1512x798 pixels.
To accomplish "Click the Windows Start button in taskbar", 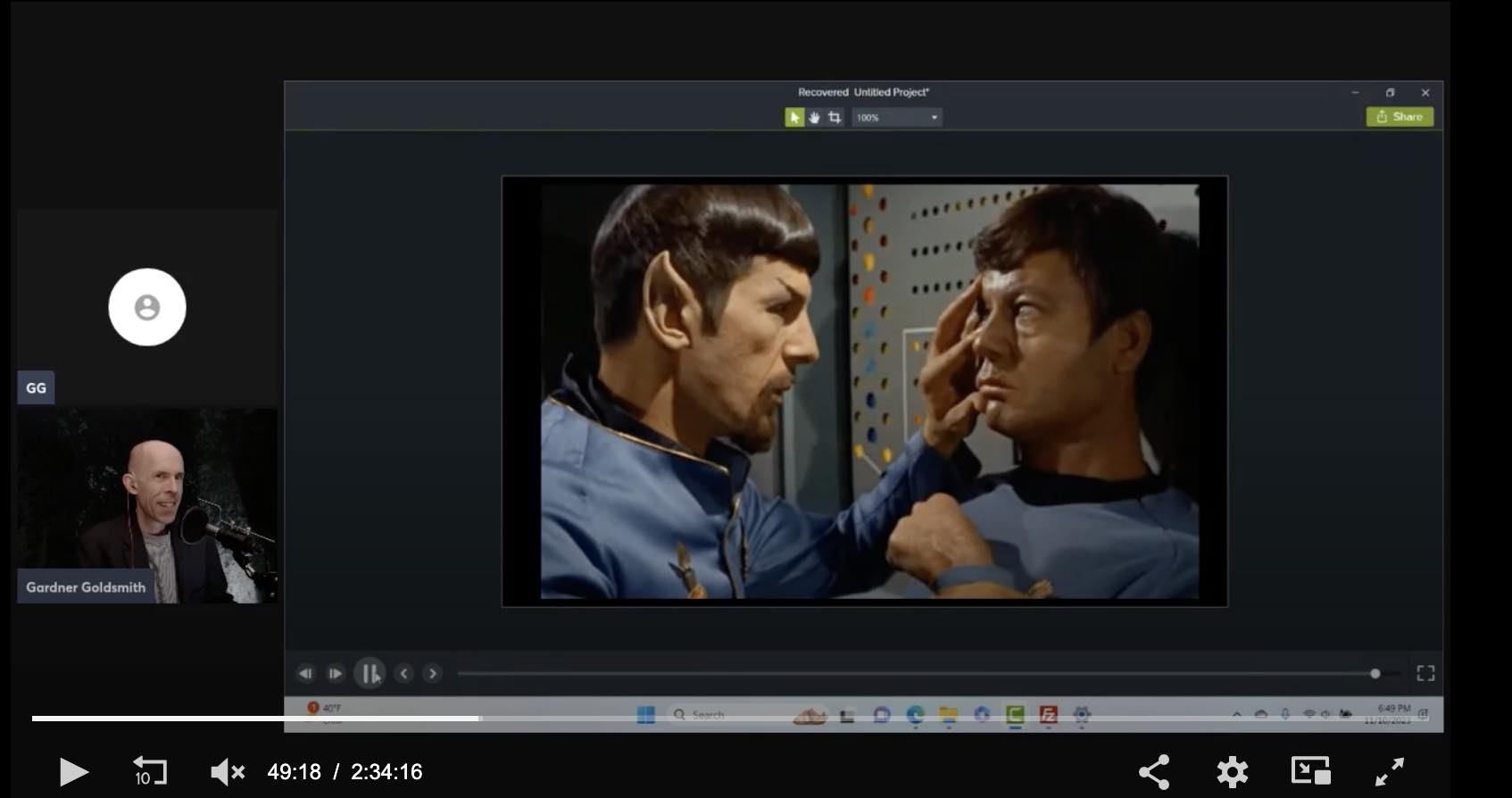I will coord(645,715).
